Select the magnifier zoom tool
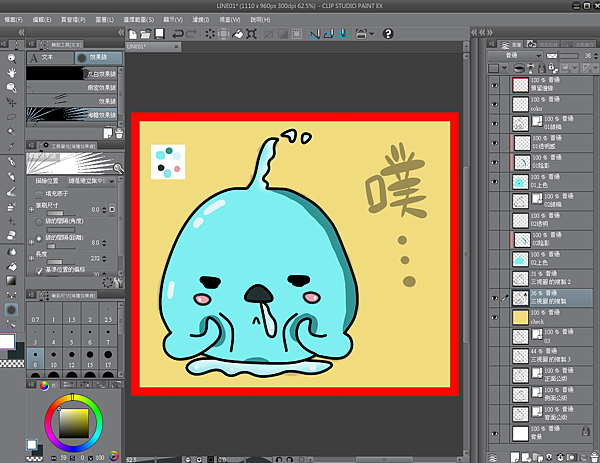Screen dimensions: 600x463 10,59
